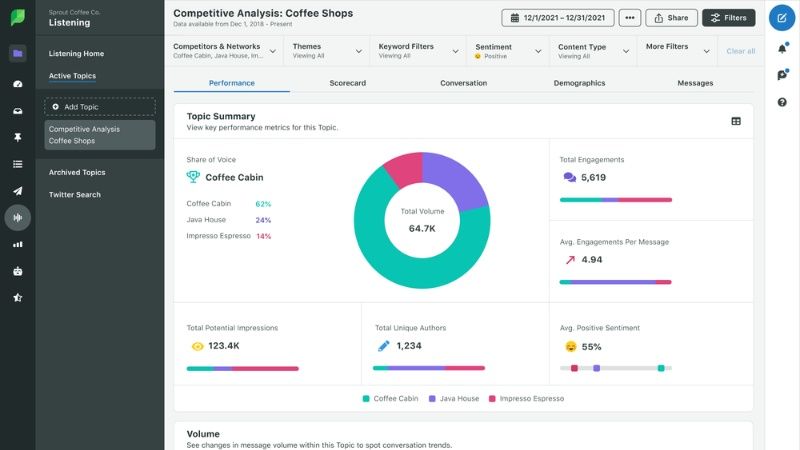Click the Filters button
Screen dimensions: 800x450
729,18
